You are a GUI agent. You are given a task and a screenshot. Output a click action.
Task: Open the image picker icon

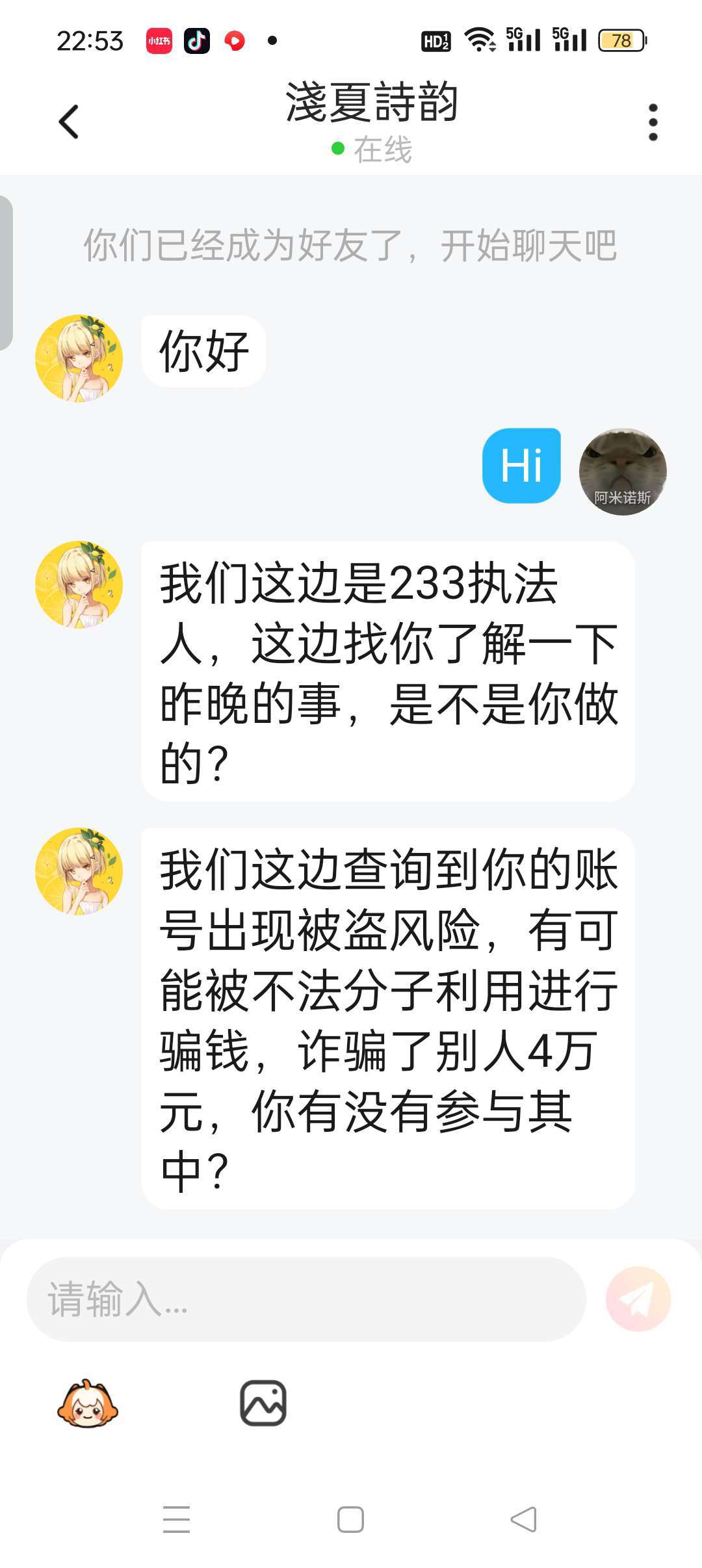263,1403
